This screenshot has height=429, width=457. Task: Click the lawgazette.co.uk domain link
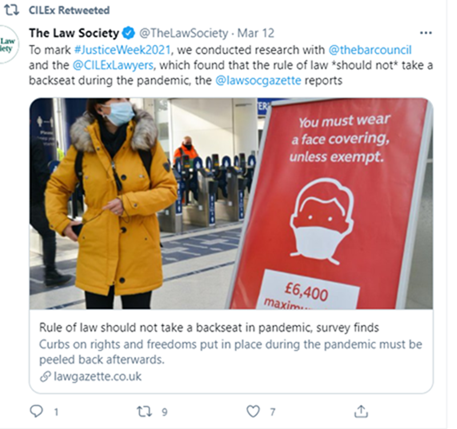tap(97, 377)
